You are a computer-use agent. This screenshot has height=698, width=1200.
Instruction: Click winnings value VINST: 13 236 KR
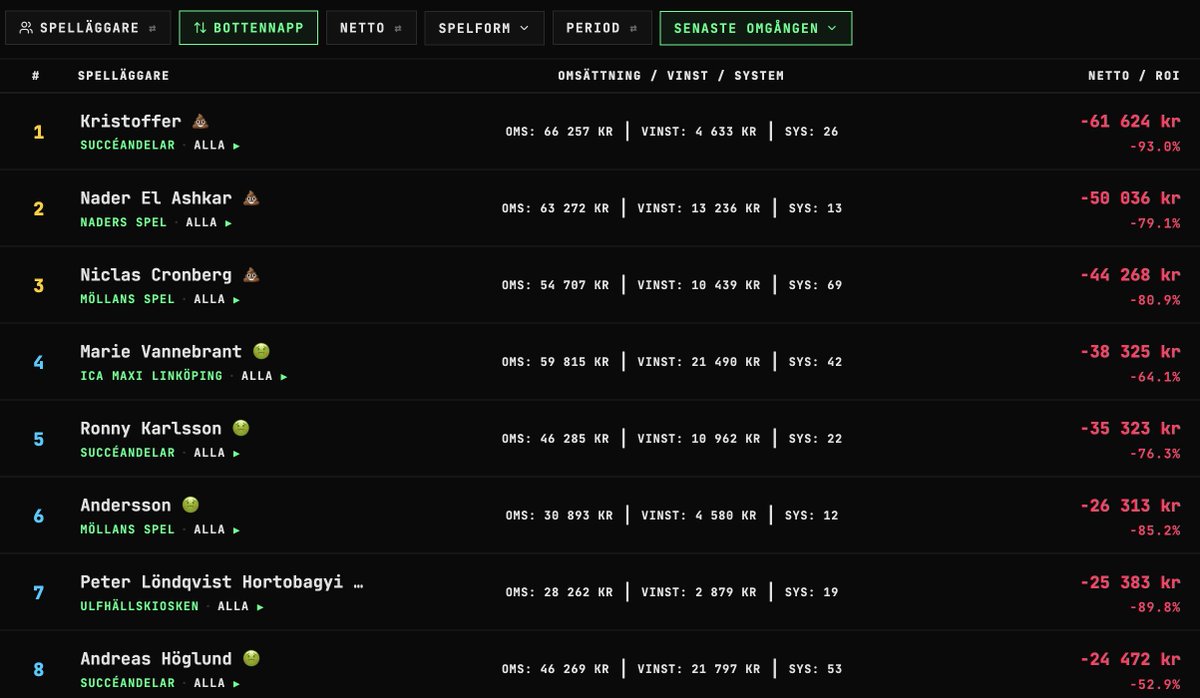coord(698,209)
